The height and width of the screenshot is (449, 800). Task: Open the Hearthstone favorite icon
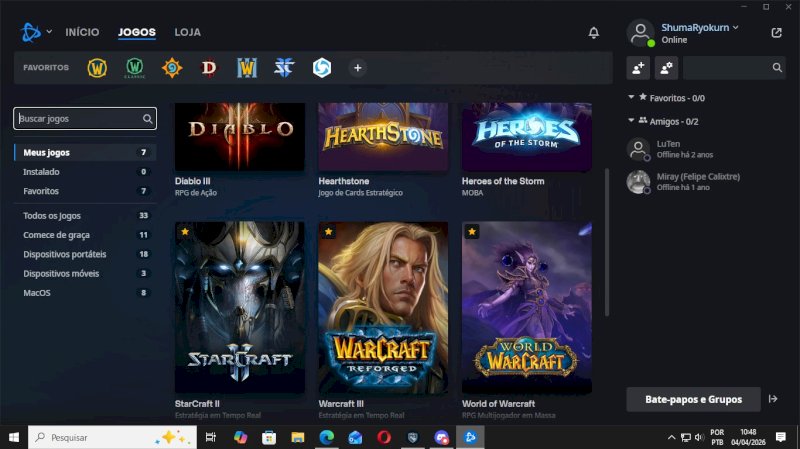(x=172, y=68)
